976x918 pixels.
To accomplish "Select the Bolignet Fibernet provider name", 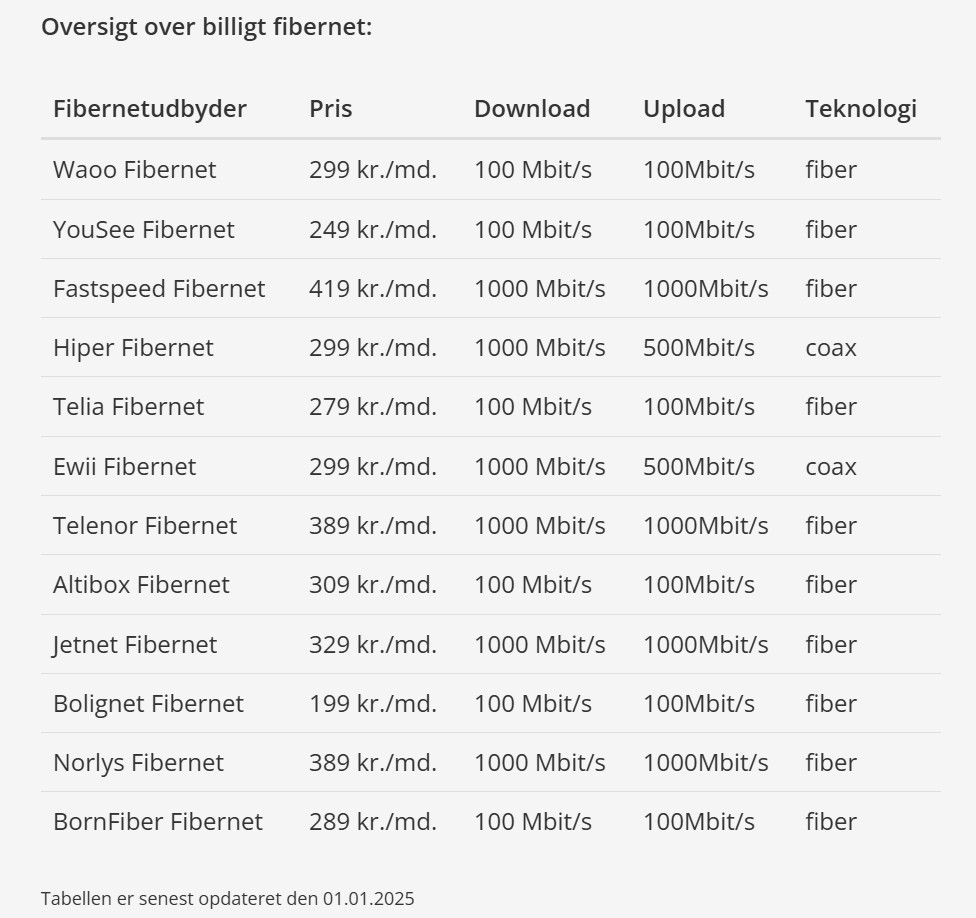I will click(x=148, y=704).
